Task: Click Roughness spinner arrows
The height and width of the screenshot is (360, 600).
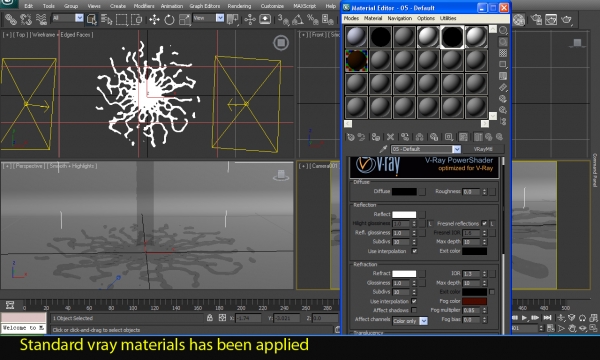Action: tap(484, 191)
